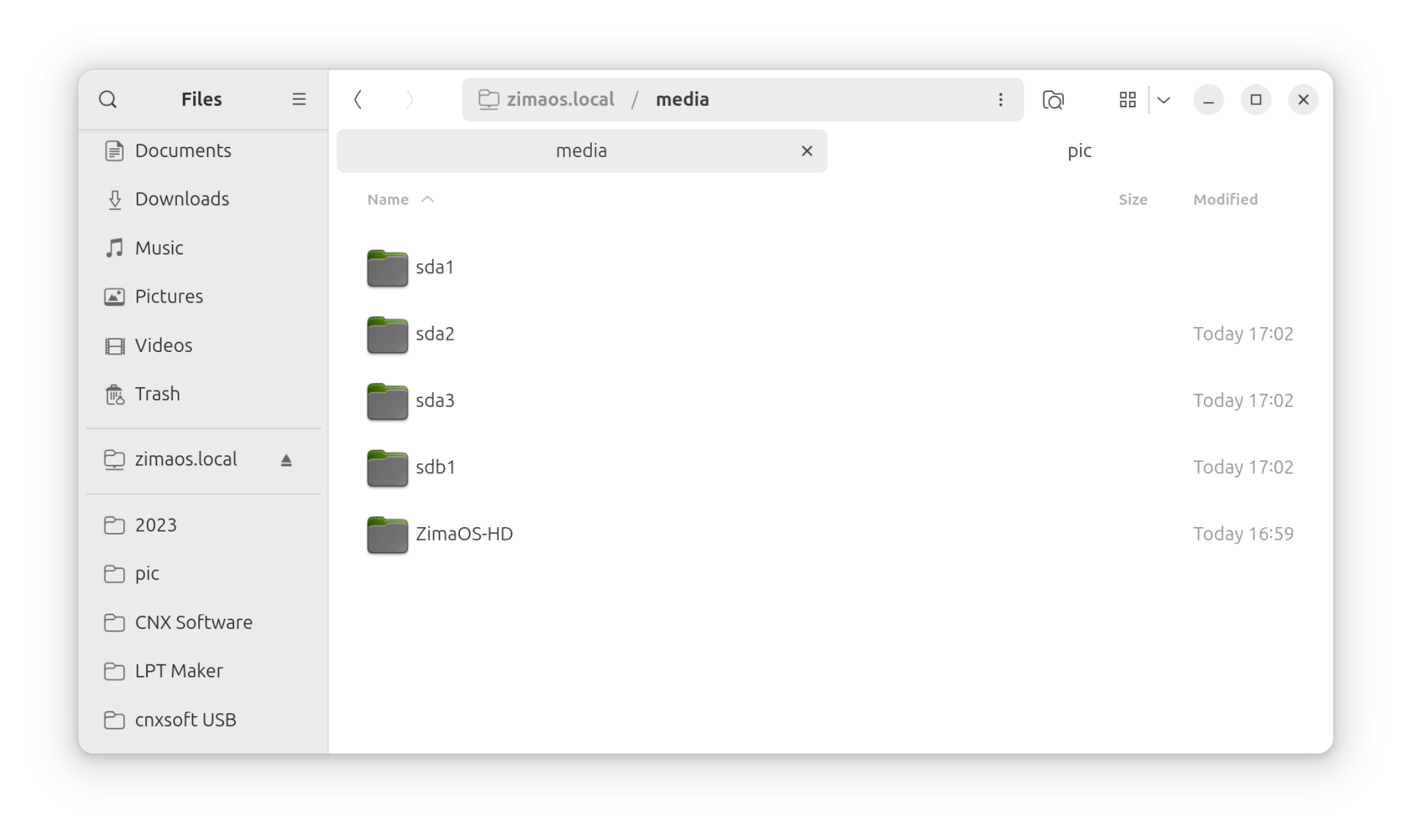Click the search-in-folder icon in toolbar
Screen dimensions: 1411x840
[1053, 99]
